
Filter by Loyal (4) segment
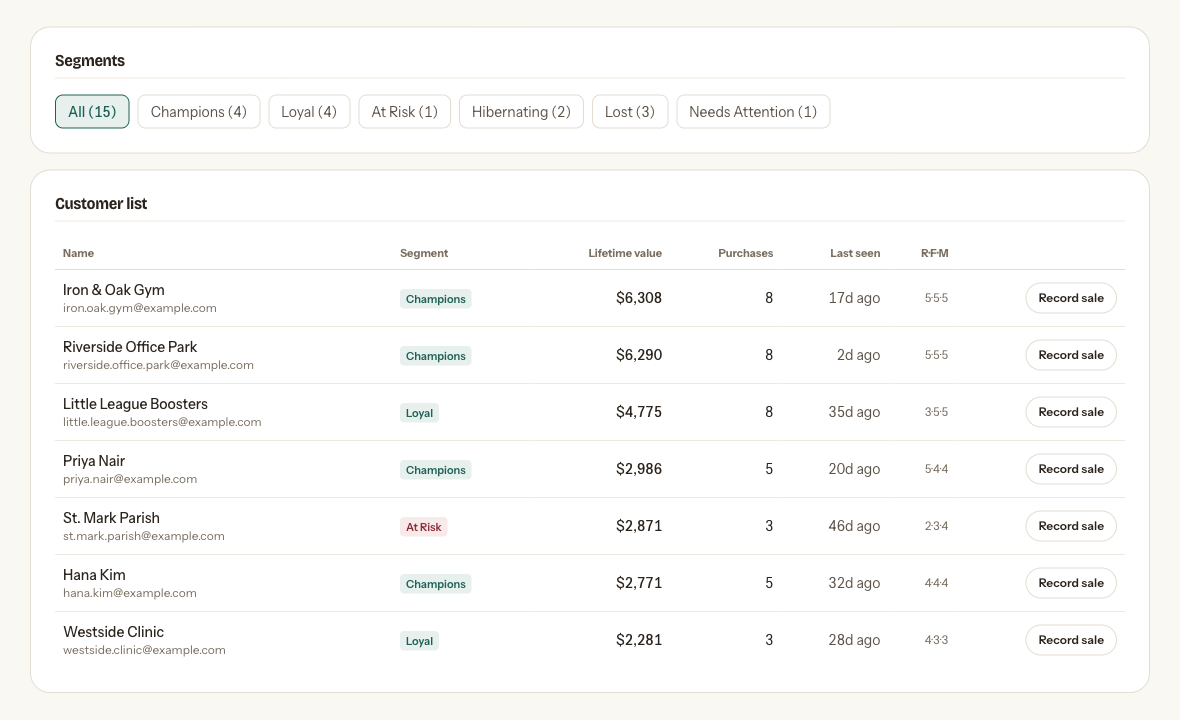[x=309, y=111]
